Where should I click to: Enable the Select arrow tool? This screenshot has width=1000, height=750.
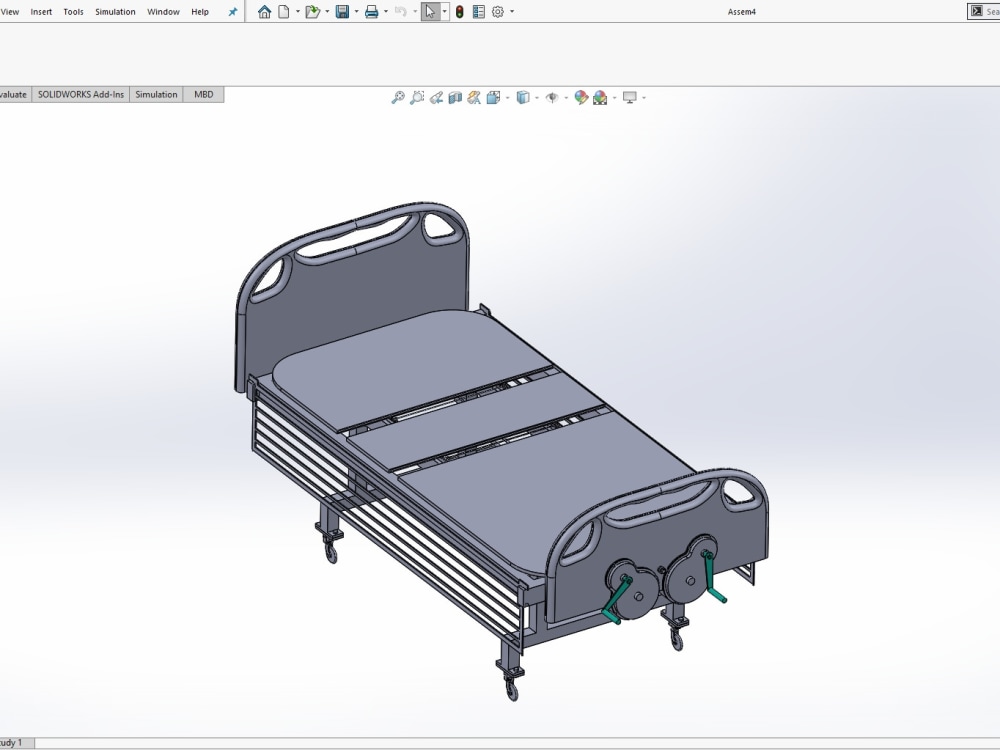[429, 11]
